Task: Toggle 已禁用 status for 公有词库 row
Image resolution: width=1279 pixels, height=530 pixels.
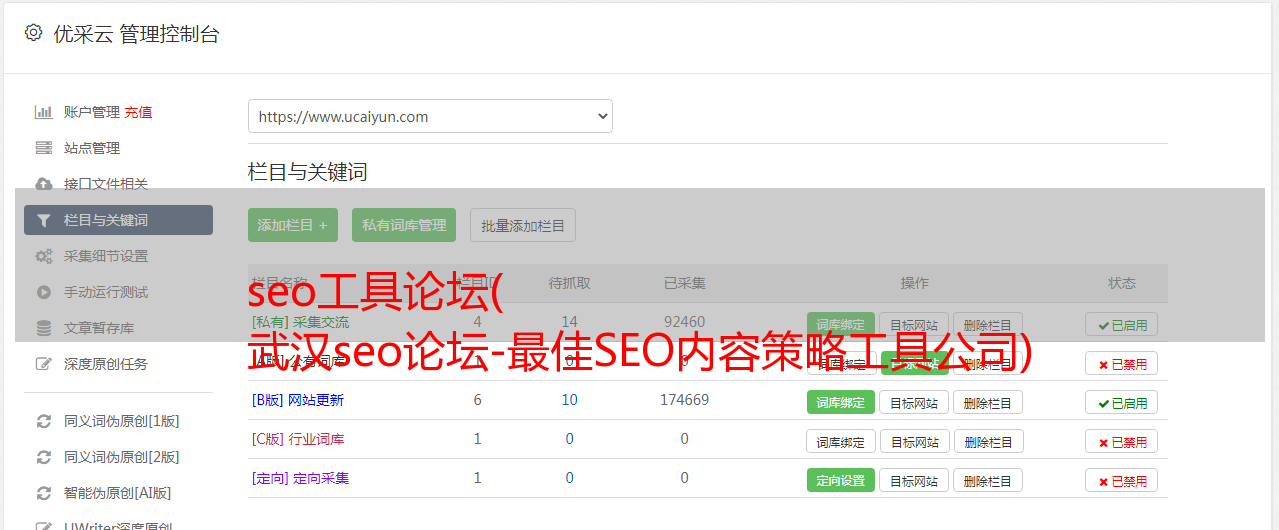Action: [x=1122, y=364]
